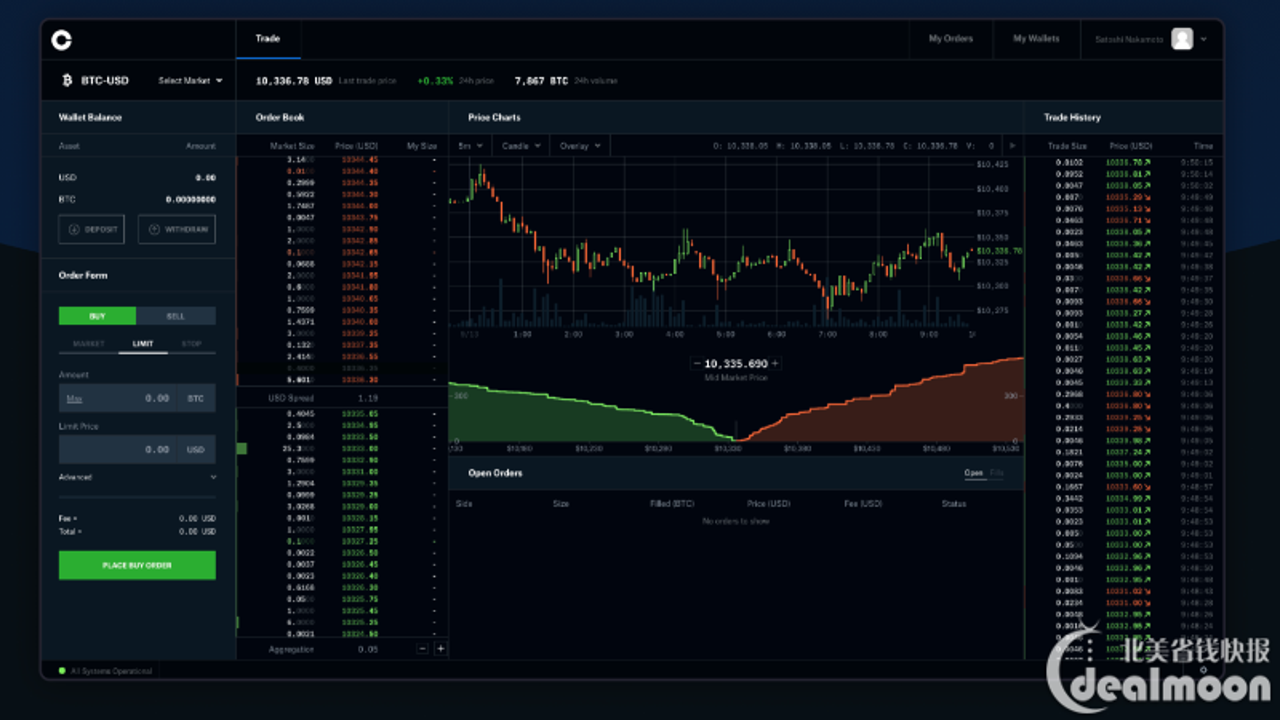Image resolution: width=1280 pixels, height=720 pixels.
Task: Go to My Wallets
Action: [x=1036, y=39]
